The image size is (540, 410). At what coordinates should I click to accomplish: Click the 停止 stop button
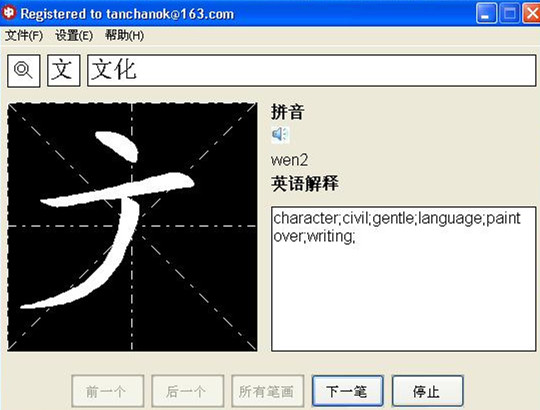coord(427,391)
